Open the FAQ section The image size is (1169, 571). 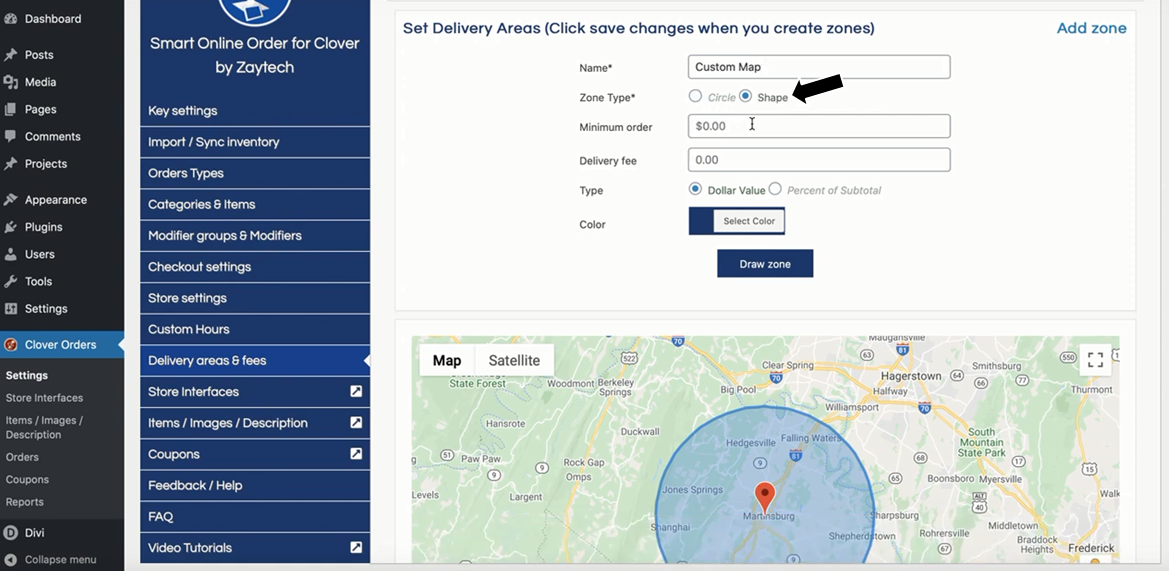[255, 517]
